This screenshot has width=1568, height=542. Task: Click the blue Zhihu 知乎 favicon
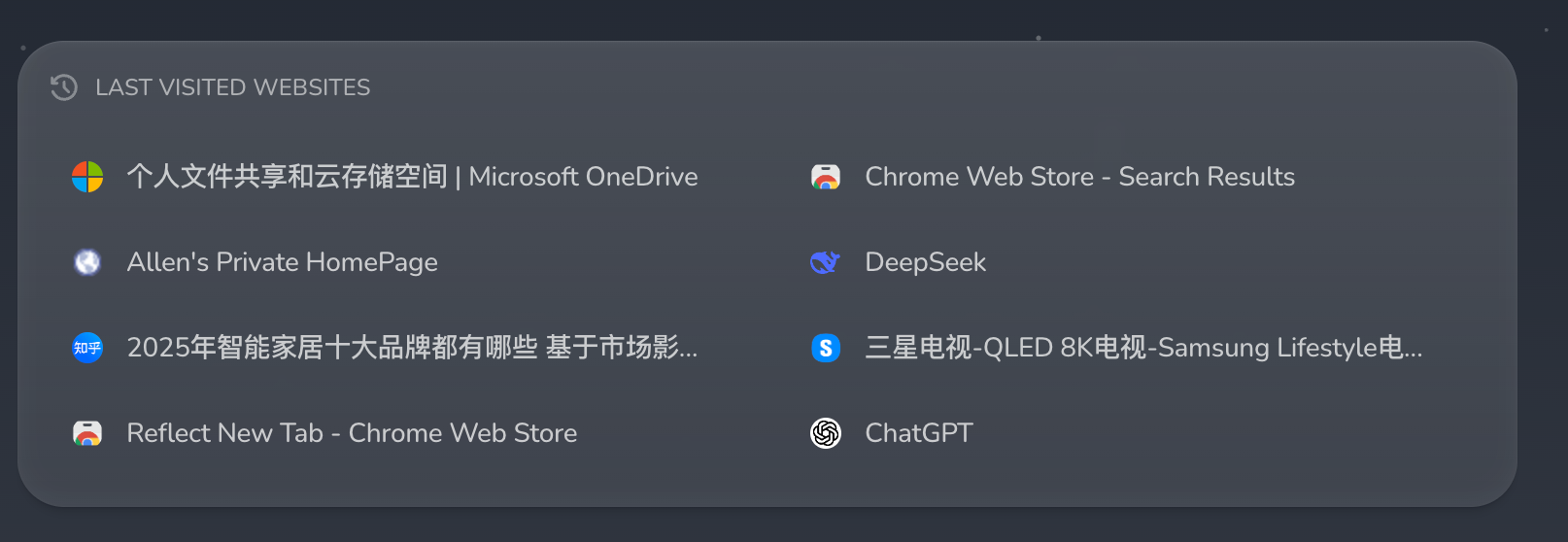tap(87, 348)
